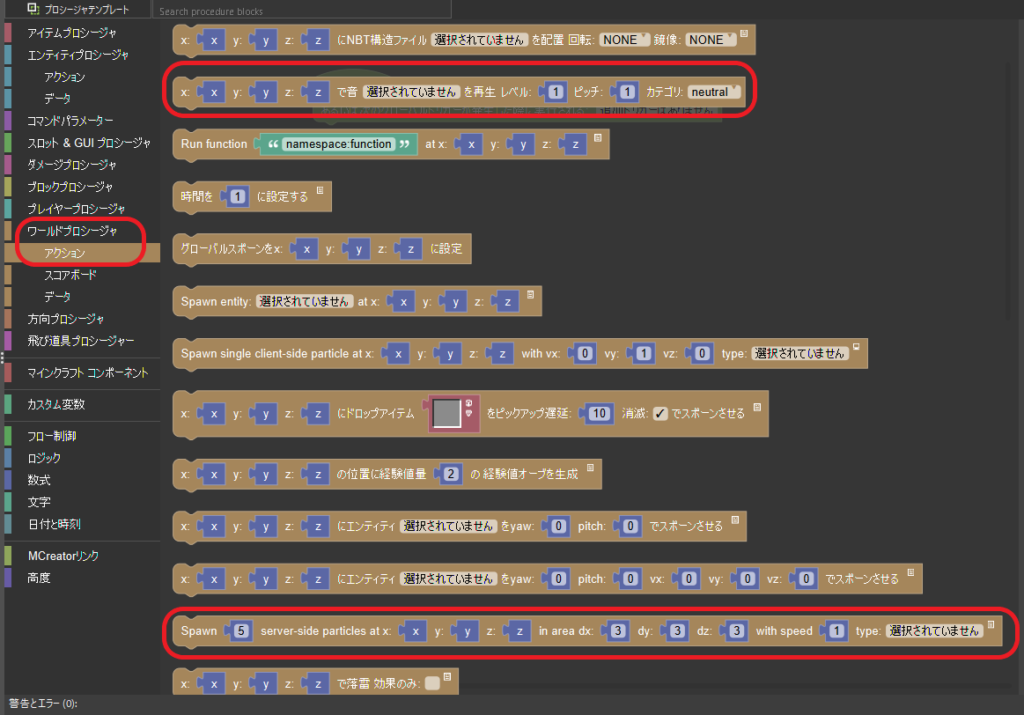The image size is (1024, 715).
Task: Click the note icon on the Run function block
Action: point(596,137)
